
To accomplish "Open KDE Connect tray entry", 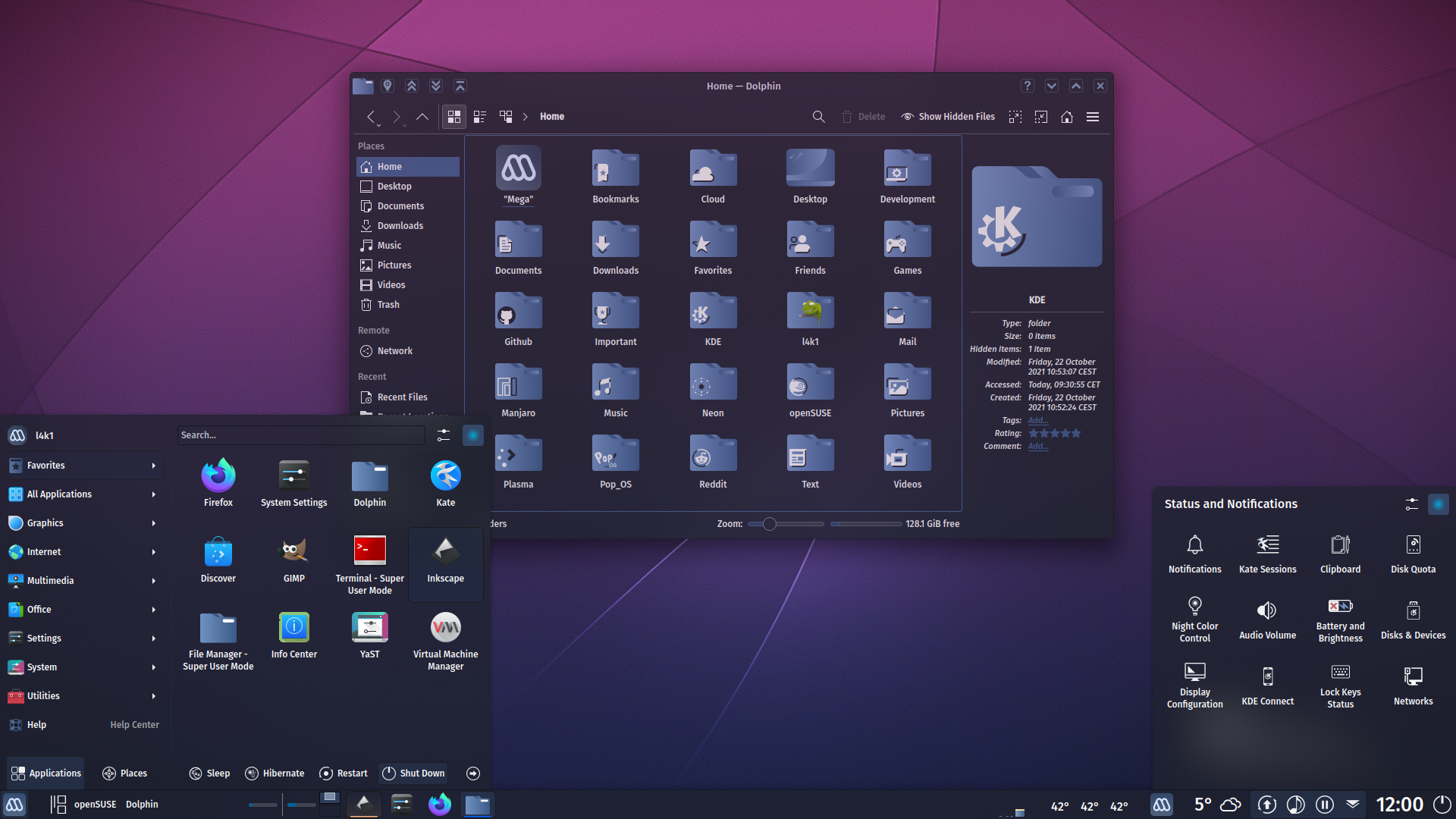I will 1268,686.
